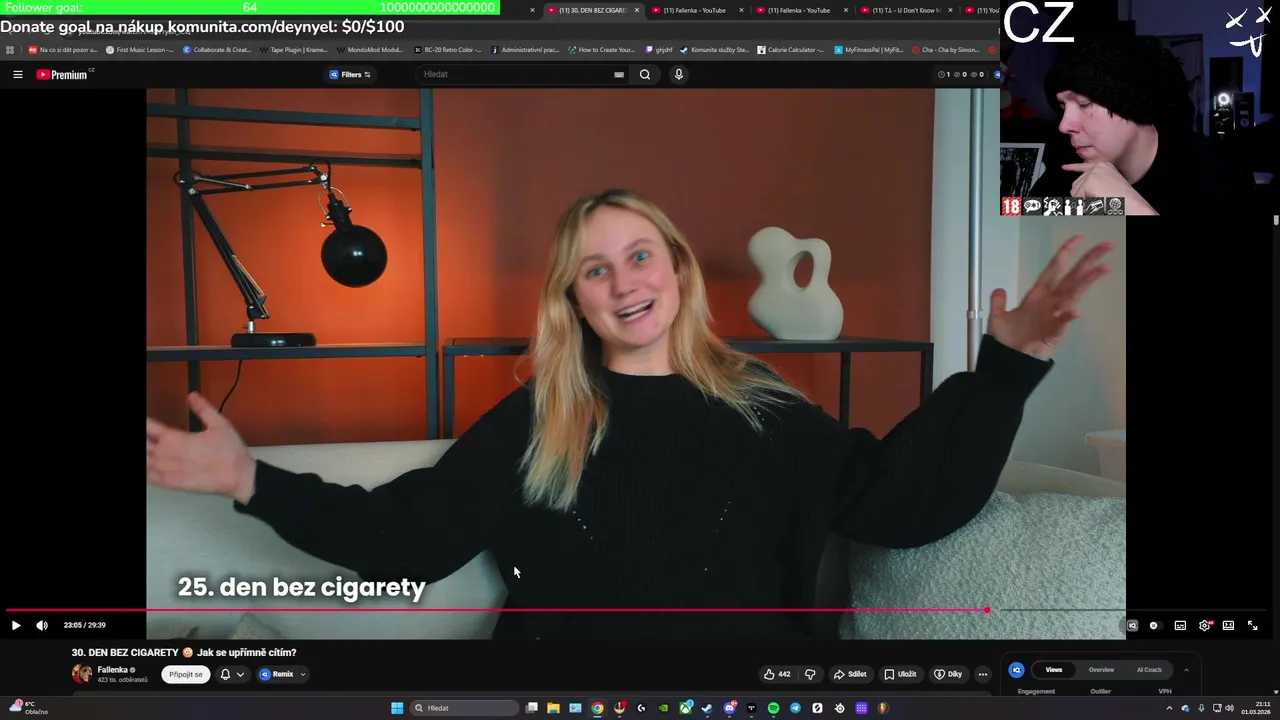Enter fullscreen mode
1280x720 pixels.
[1252, 625]
